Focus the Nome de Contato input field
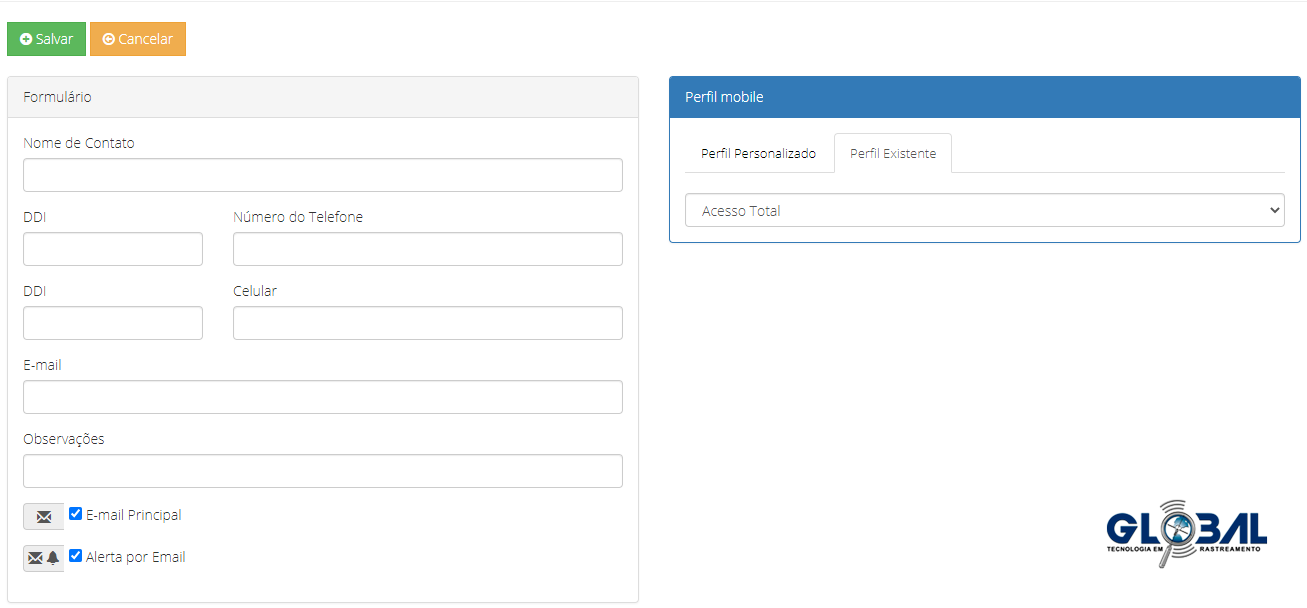The image size is (1307, 608). pyautogui.click(x=322, y=175)
